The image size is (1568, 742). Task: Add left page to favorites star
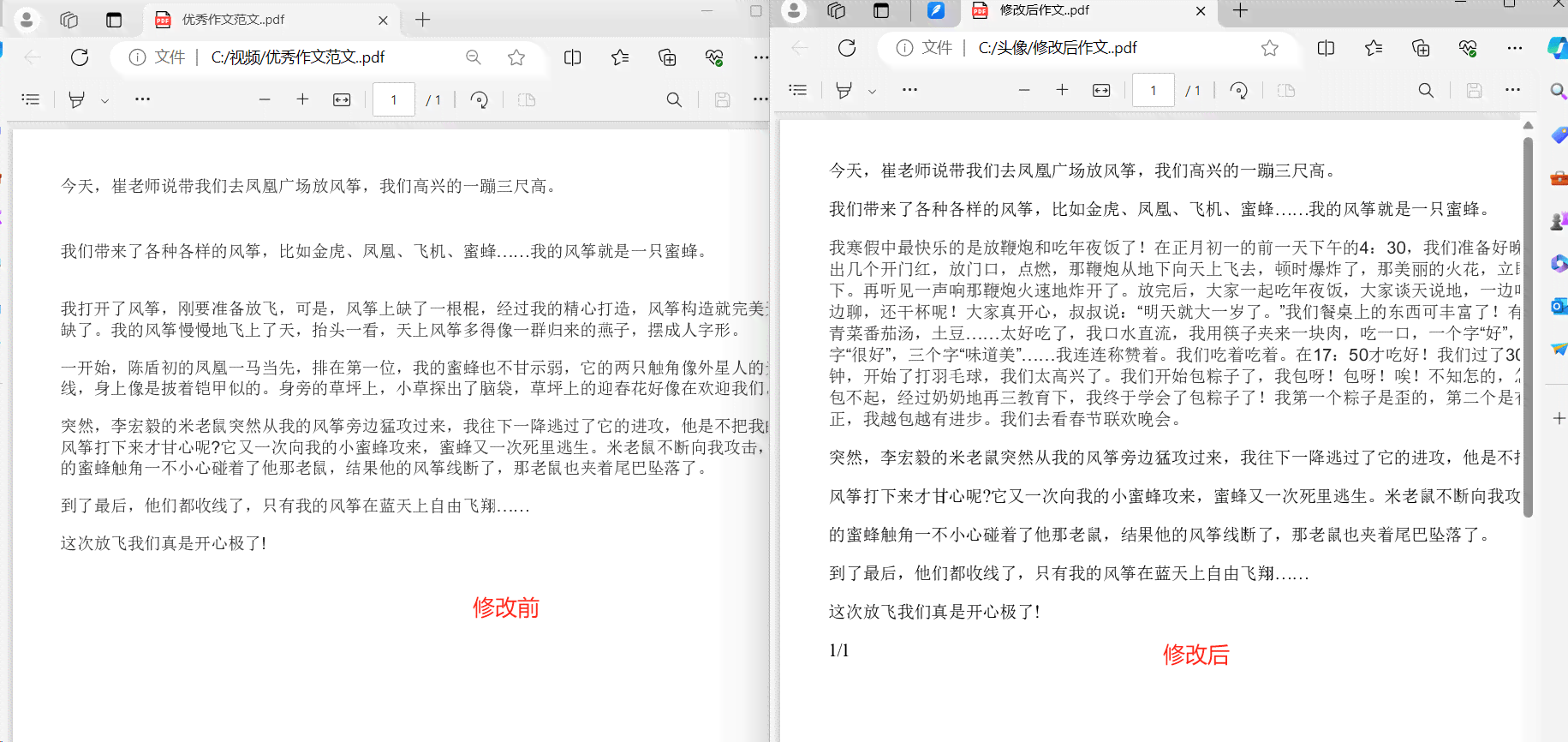click(x=516, y=57)
